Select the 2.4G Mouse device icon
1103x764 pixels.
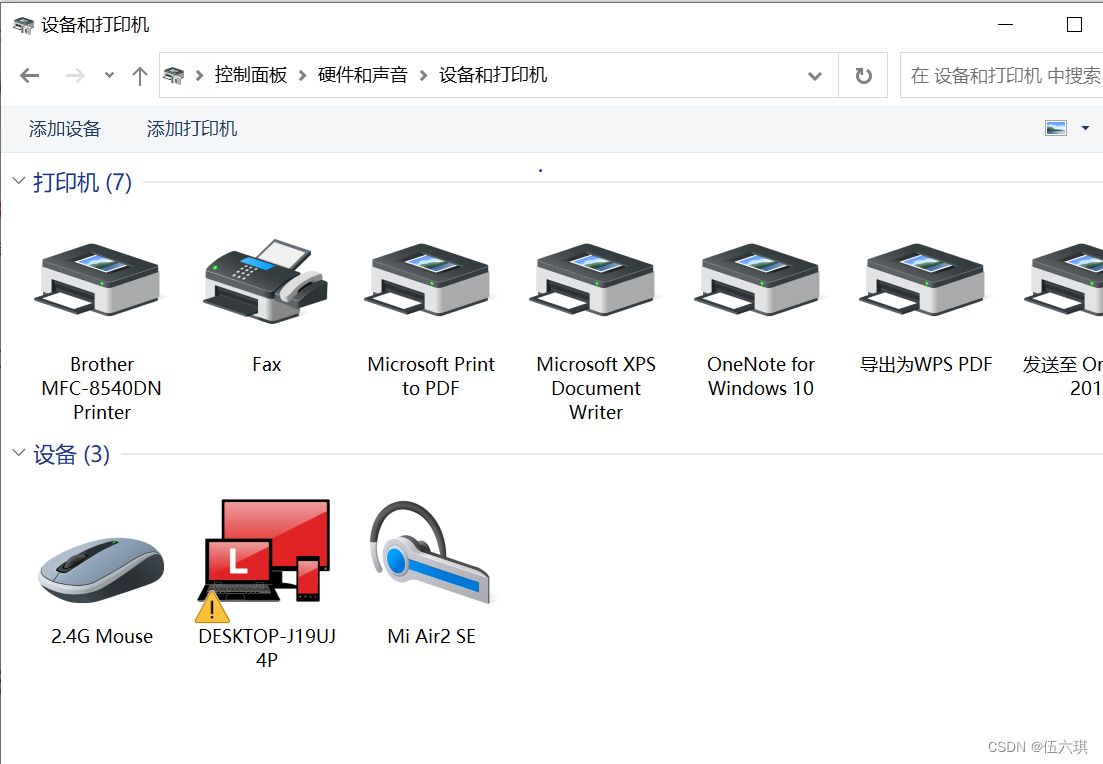pyautogui.click(x=101, y=570)
